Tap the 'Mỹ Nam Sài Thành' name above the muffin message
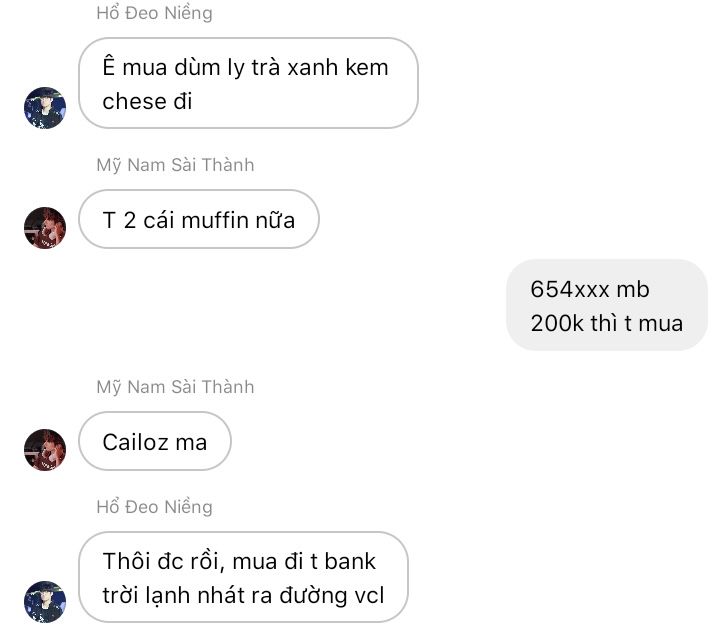 [175, 165]
